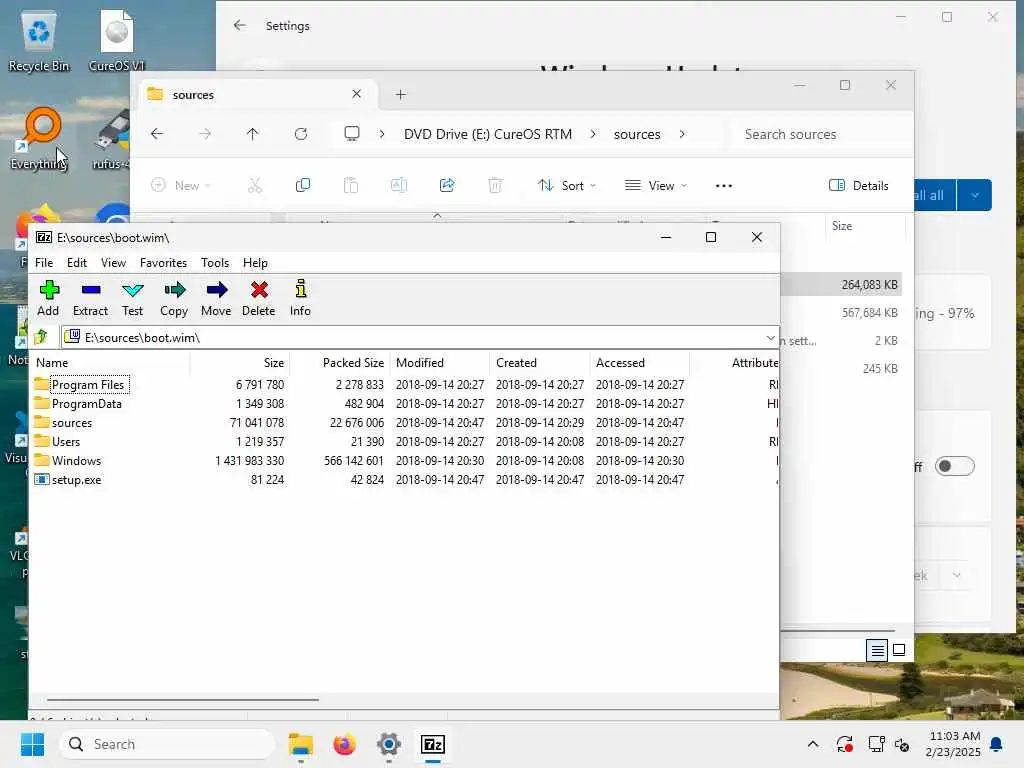
Task: Click the Search sources field in Explorer
Action: click(x=820, y=134)
